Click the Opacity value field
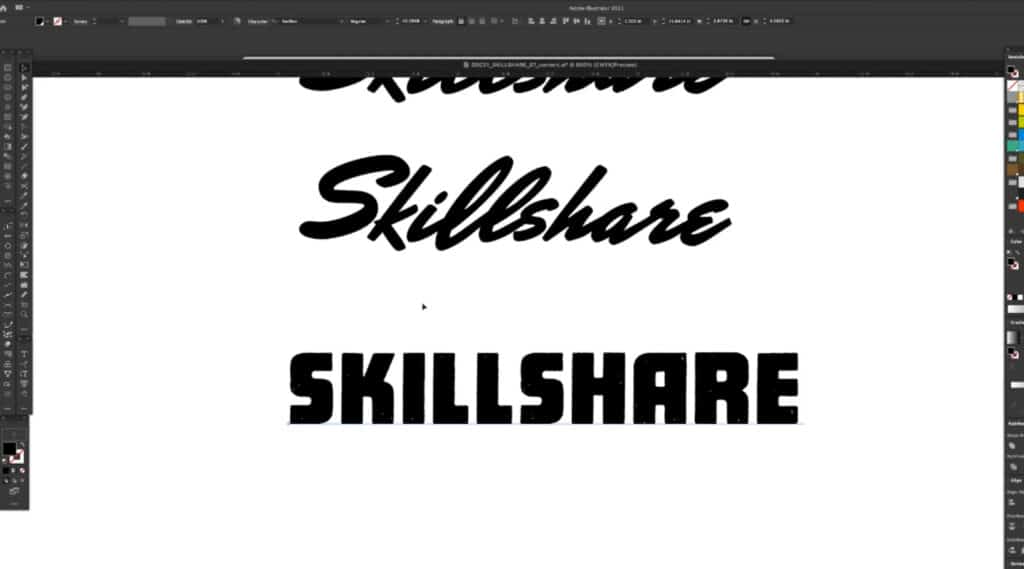 (205, 22)
